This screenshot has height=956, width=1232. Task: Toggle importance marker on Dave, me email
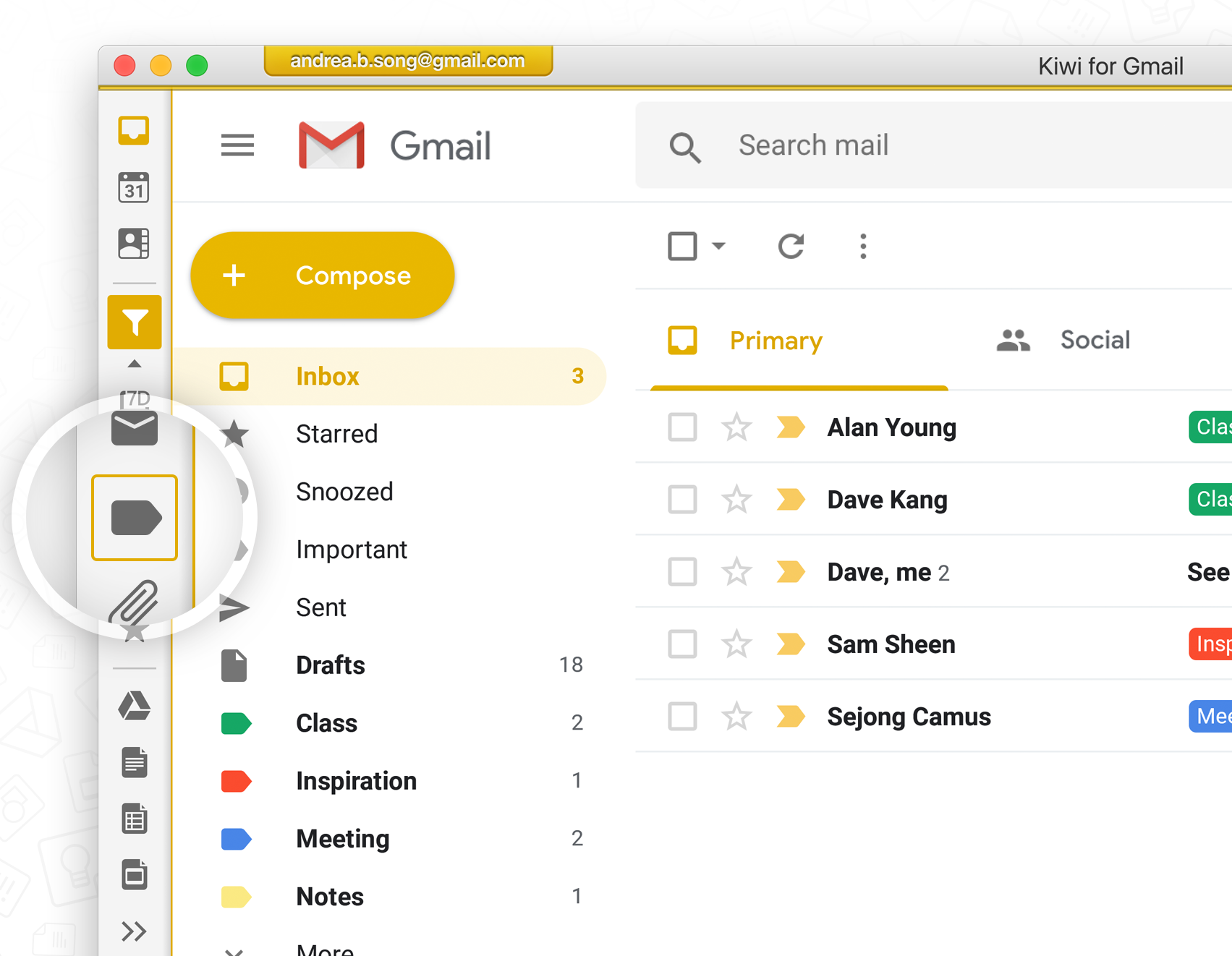click(791, 572)
